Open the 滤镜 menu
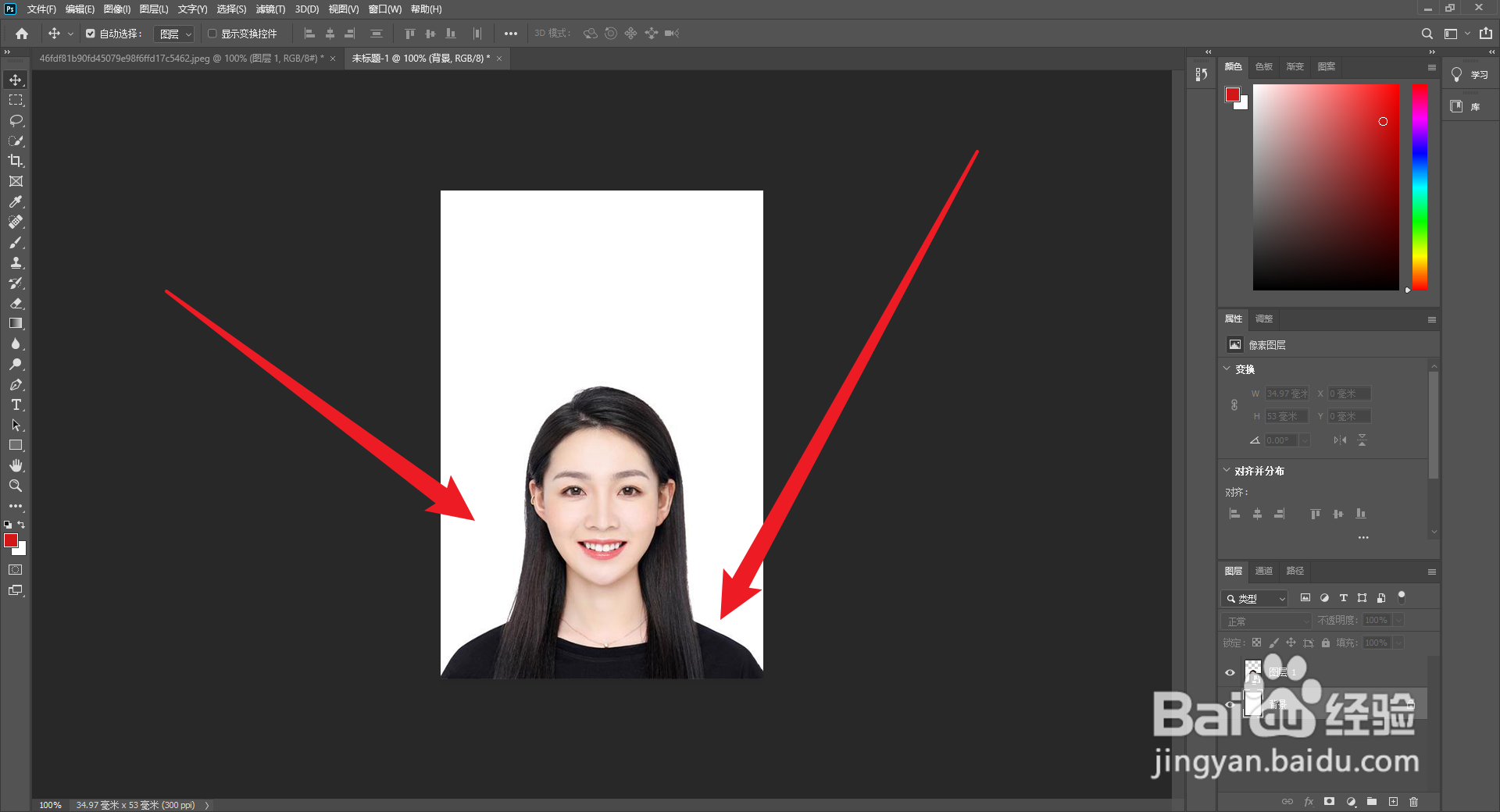 [270, 9]
